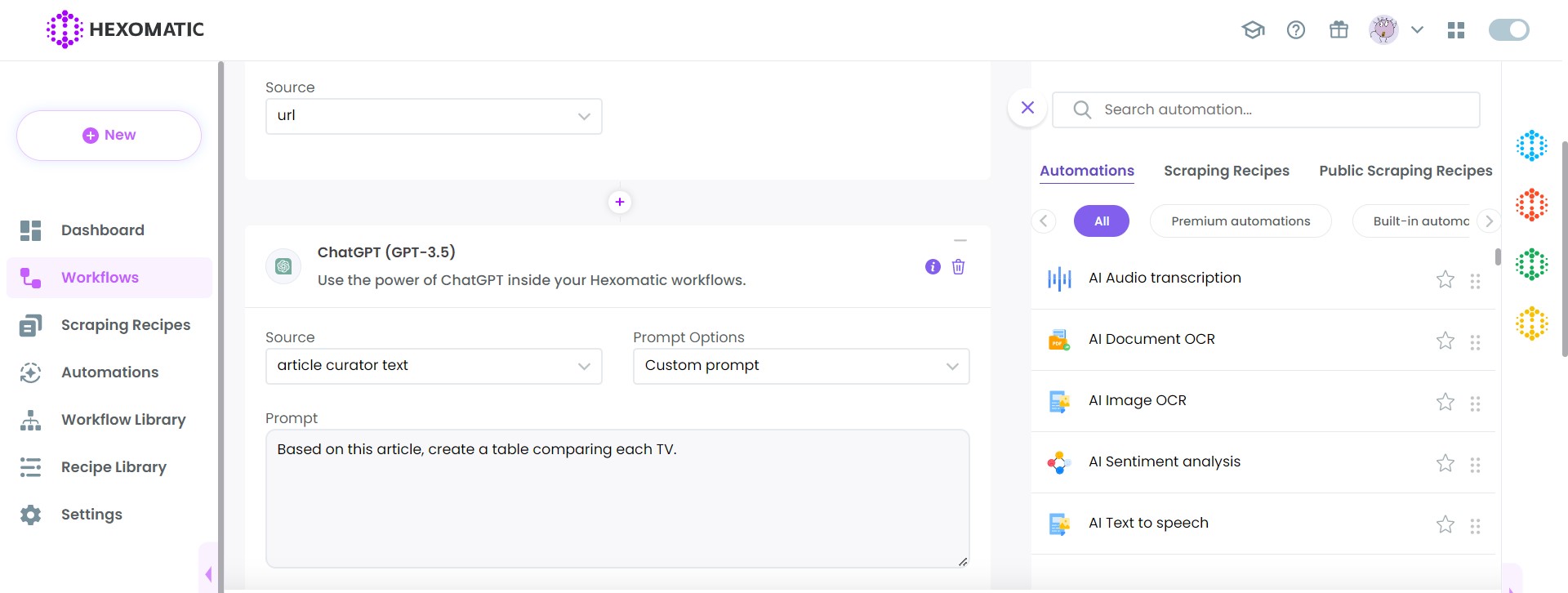Viewport: 1568px width, 593px height.
Task: Click the Recipe Library sidebar icon
Action: coord(30,467)
